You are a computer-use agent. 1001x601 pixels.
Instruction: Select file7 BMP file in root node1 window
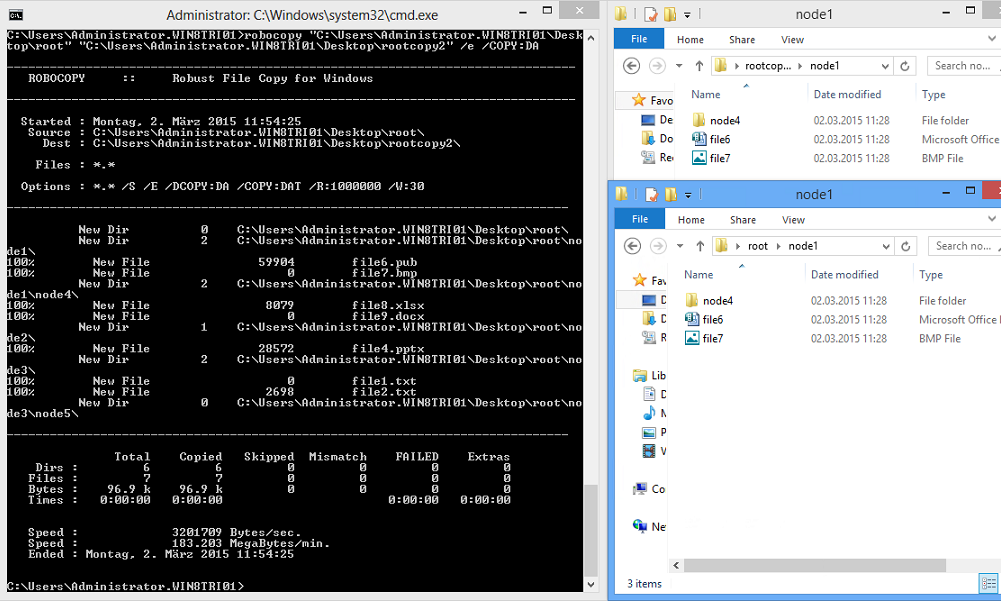coord(712,339)
